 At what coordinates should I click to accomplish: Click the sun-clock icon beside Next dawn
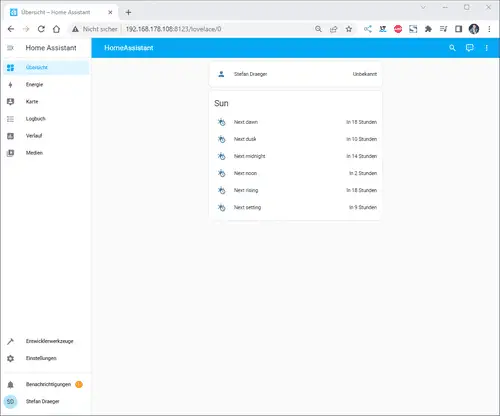point(222,122)
